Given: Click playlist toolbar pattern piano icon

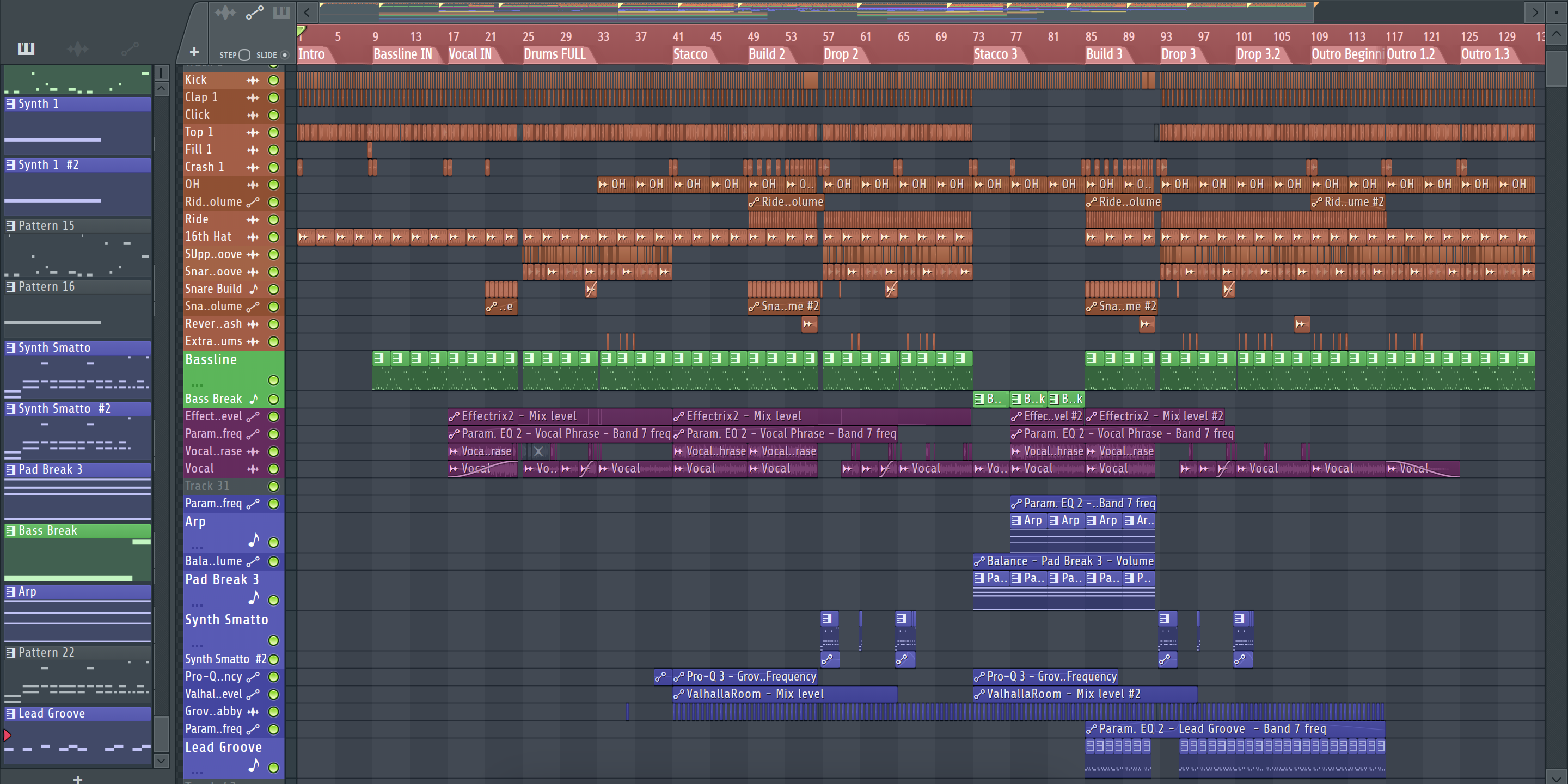Looking at the screenshot, I should (281, 12).
